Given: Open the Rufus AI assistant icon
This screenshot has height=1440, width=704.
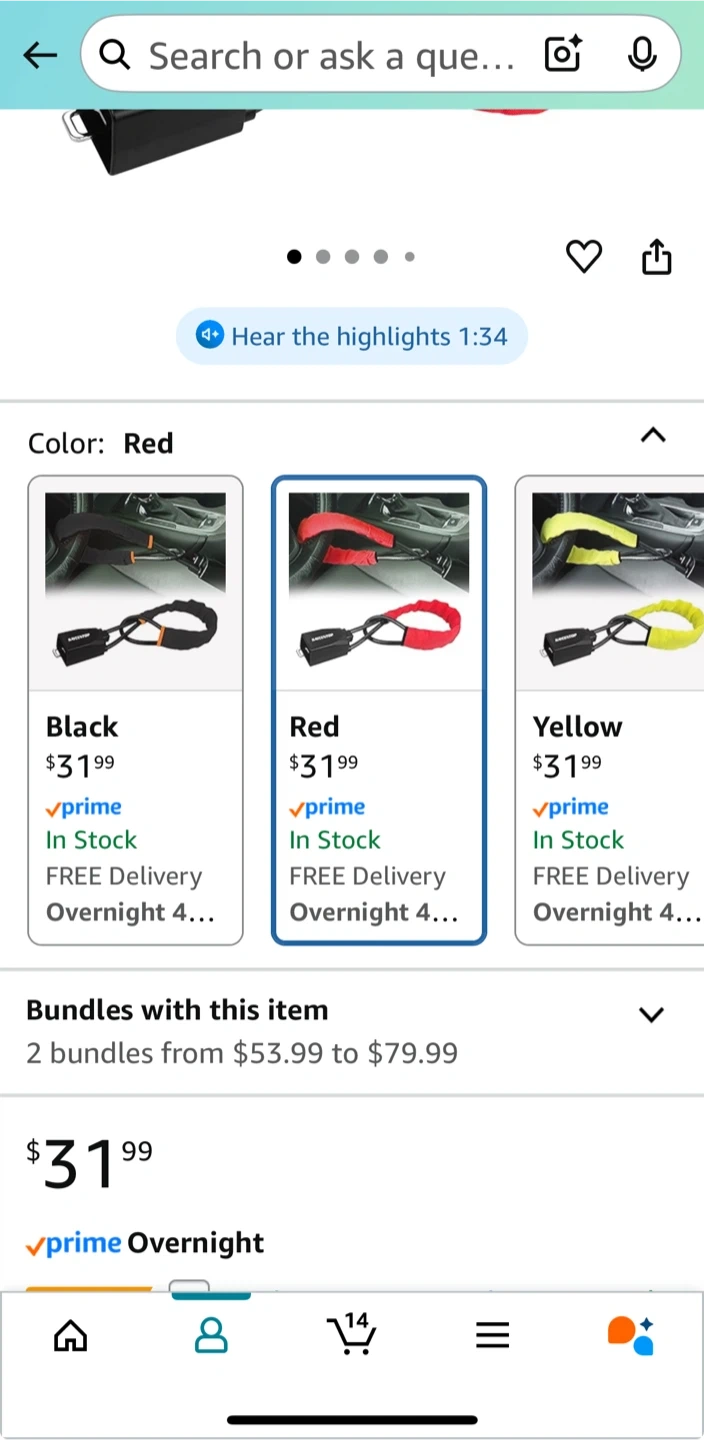Looking at the screenshot, I should [x=631, y=1335].
